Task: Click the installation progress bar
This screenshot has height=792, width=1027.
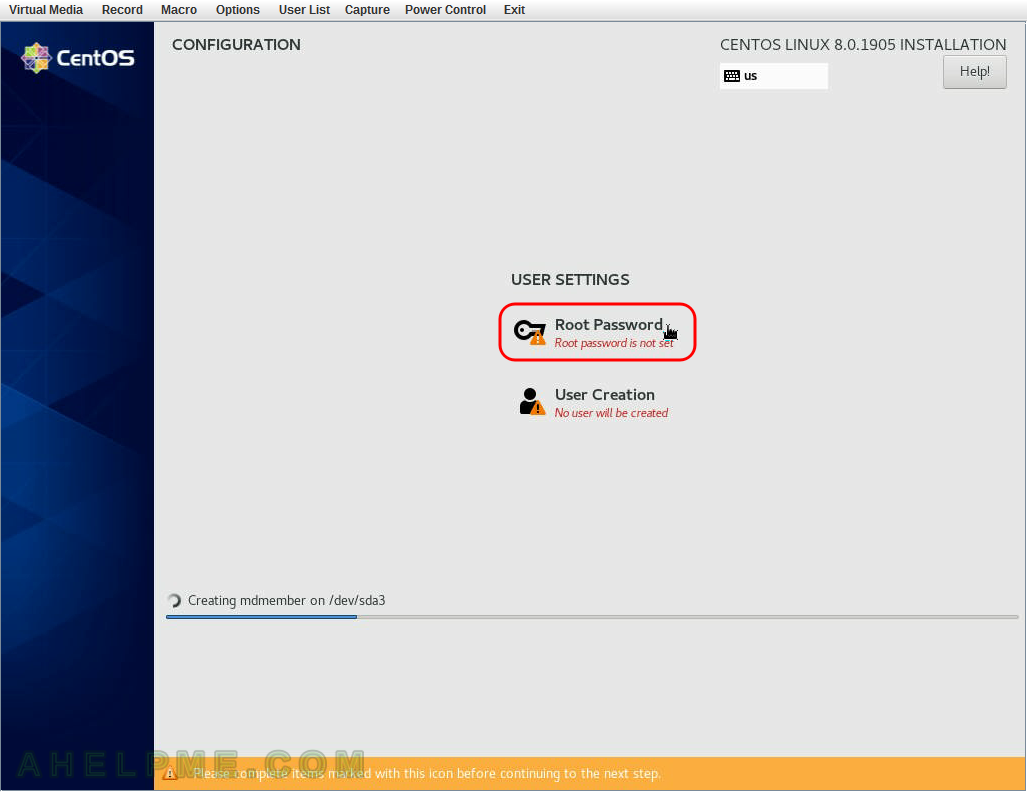Action: click(592, 617)
